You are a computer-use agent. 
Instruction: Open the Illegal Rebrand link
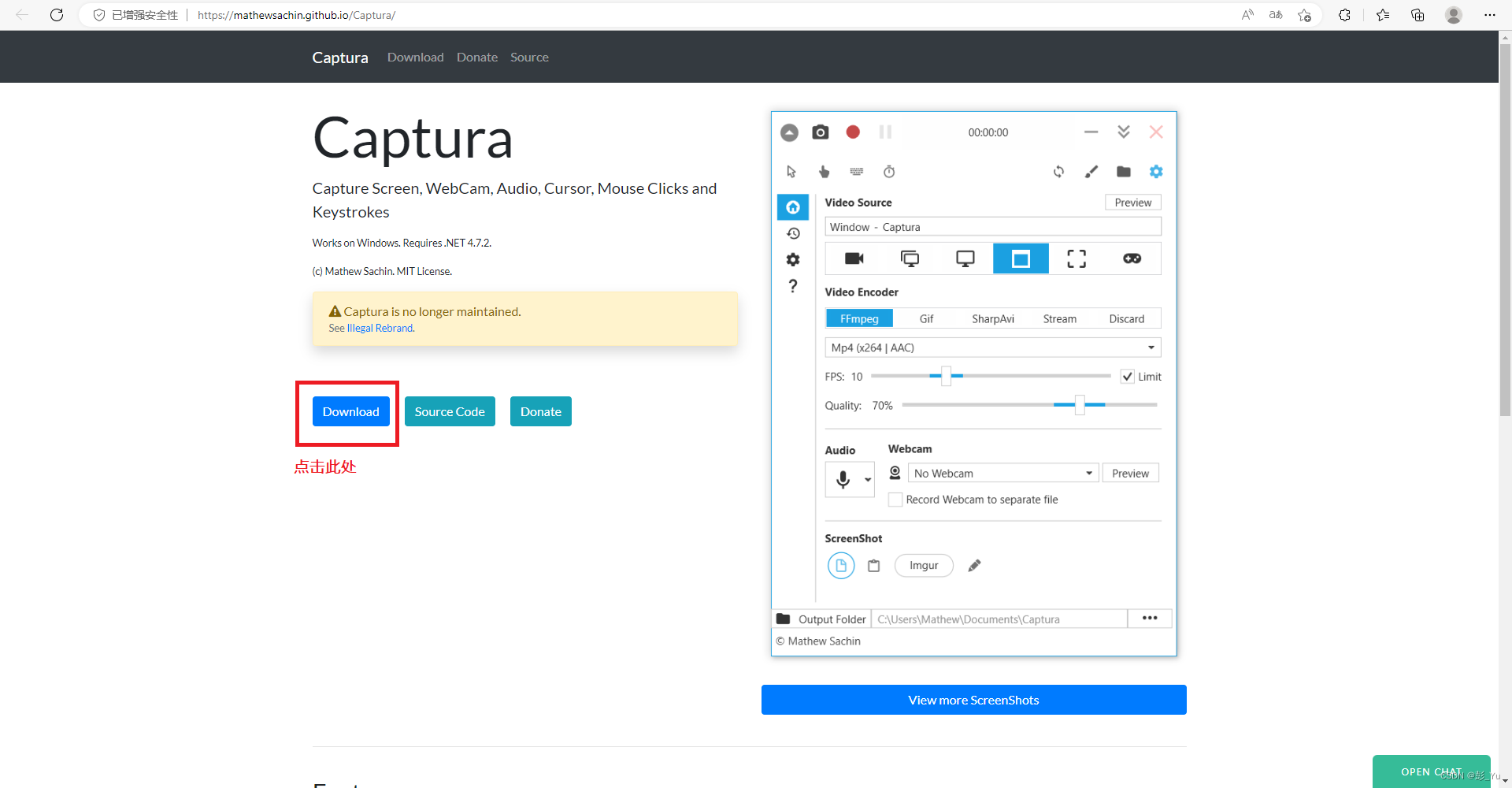tap(380, 328)
